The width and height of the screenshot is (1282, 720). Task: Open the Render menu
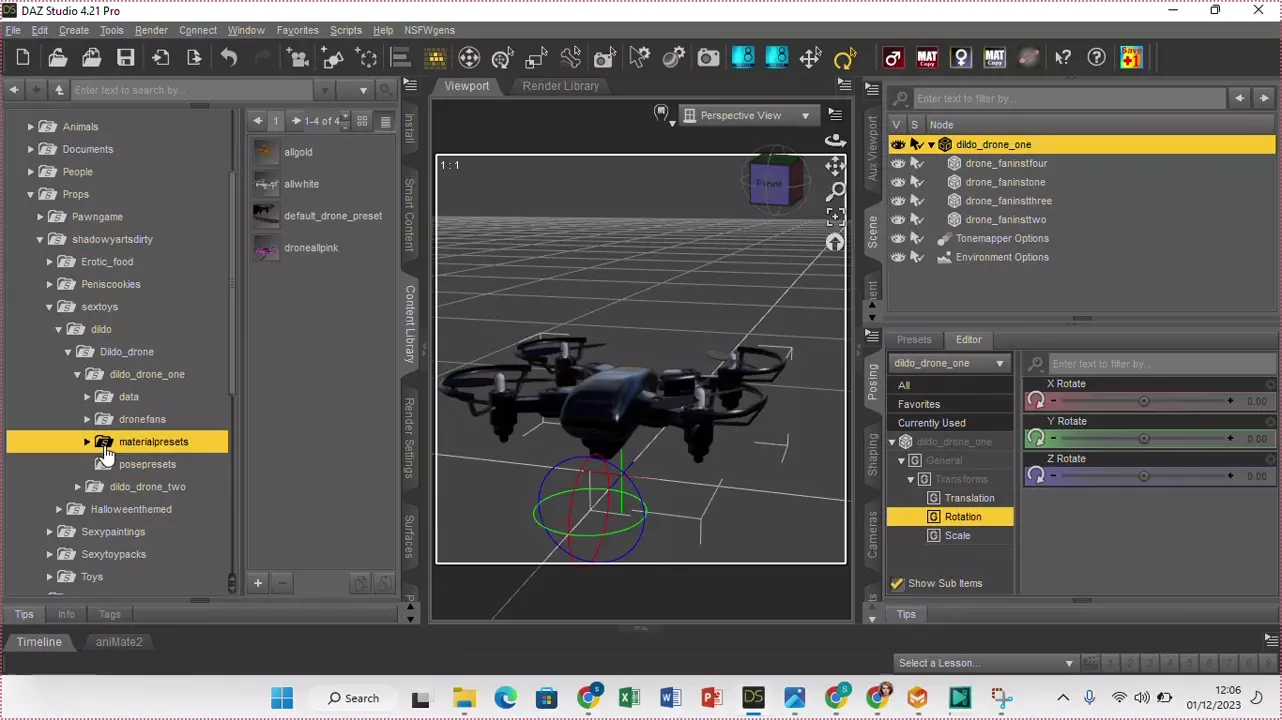tap(151, 30)
